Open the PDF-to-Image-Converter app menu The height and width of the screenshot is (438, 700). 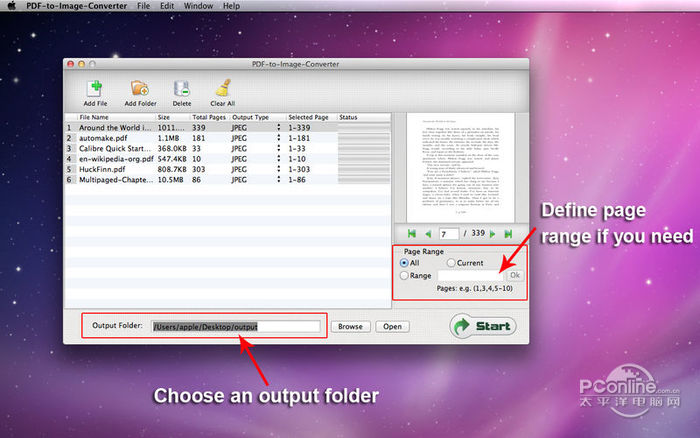coord(76,6)
